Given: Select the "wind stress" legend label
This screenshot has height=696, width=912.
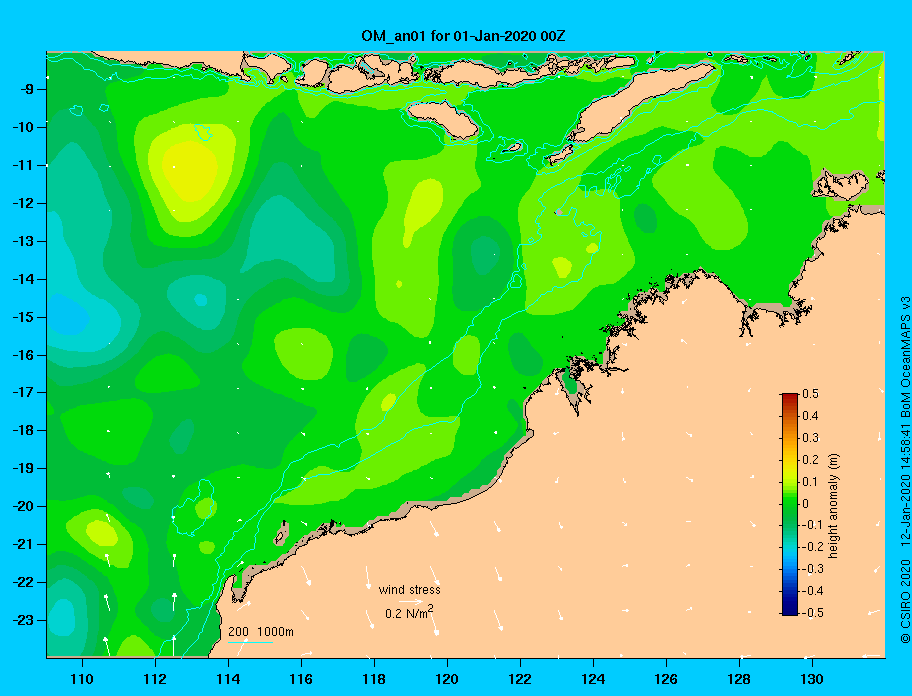Looking at the screenshot, I should point(409,590).
